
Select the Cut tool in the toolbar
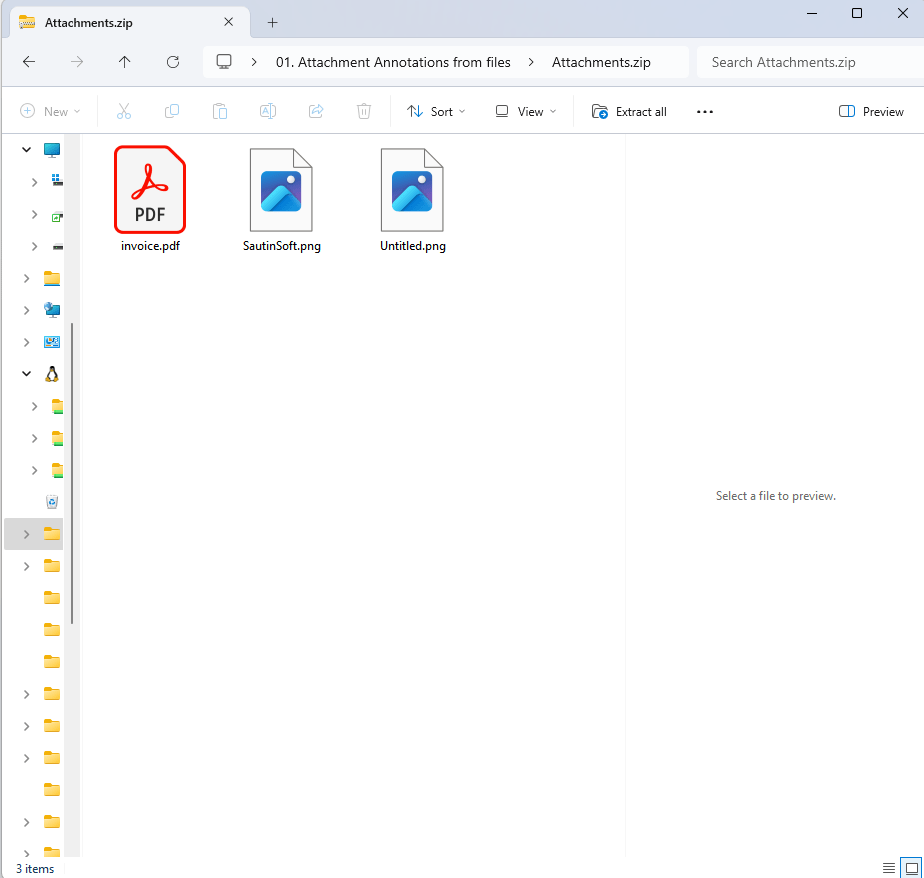[124, 111]
